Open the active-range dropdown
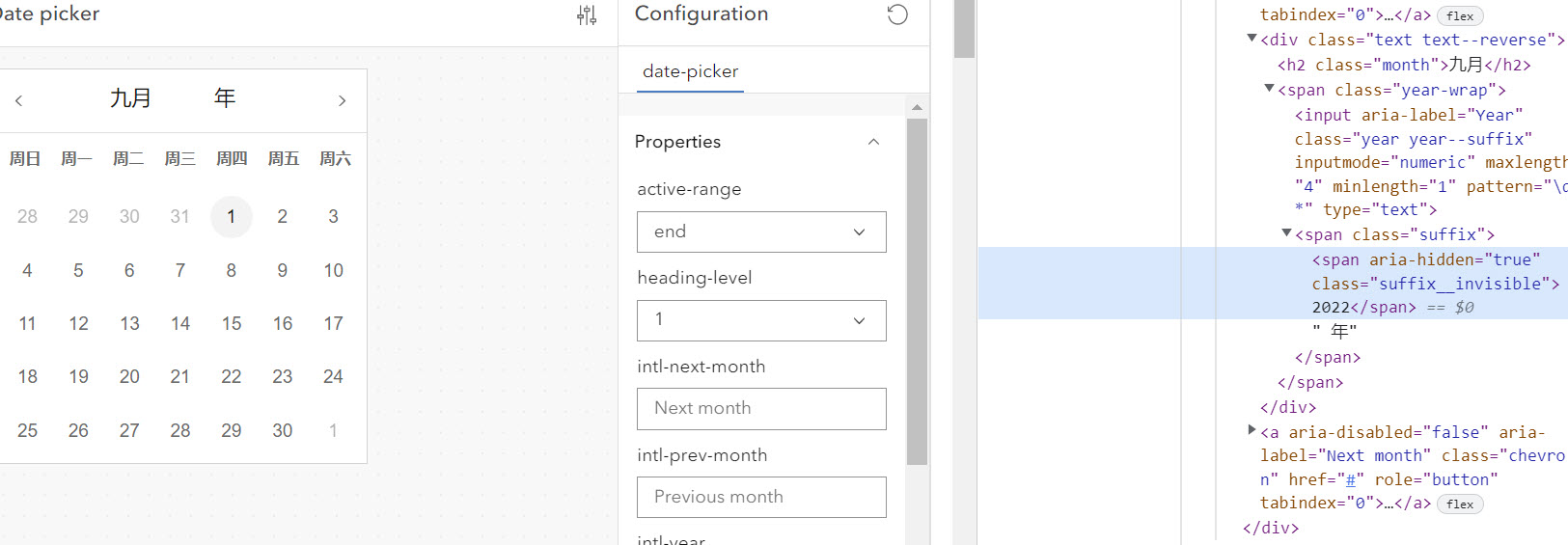Viewport: 1568px width, 545px height. tap(761, 232)
